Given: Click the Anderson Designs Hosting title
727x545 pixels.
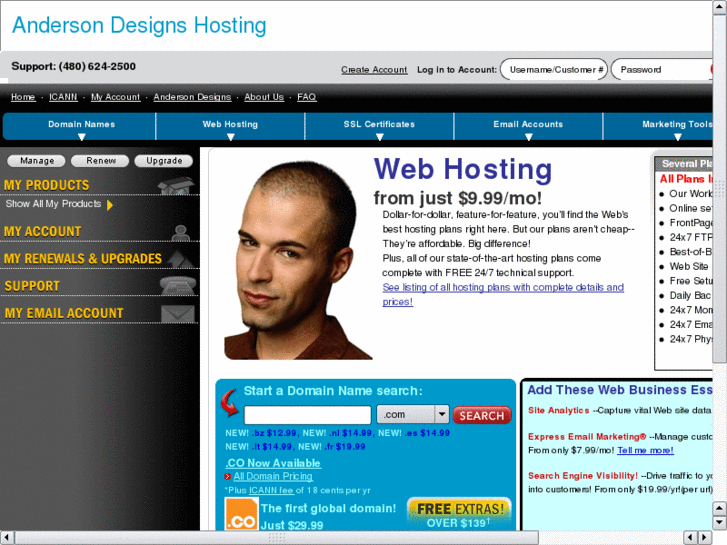Looking at the screenshot, I should [139, 25].
